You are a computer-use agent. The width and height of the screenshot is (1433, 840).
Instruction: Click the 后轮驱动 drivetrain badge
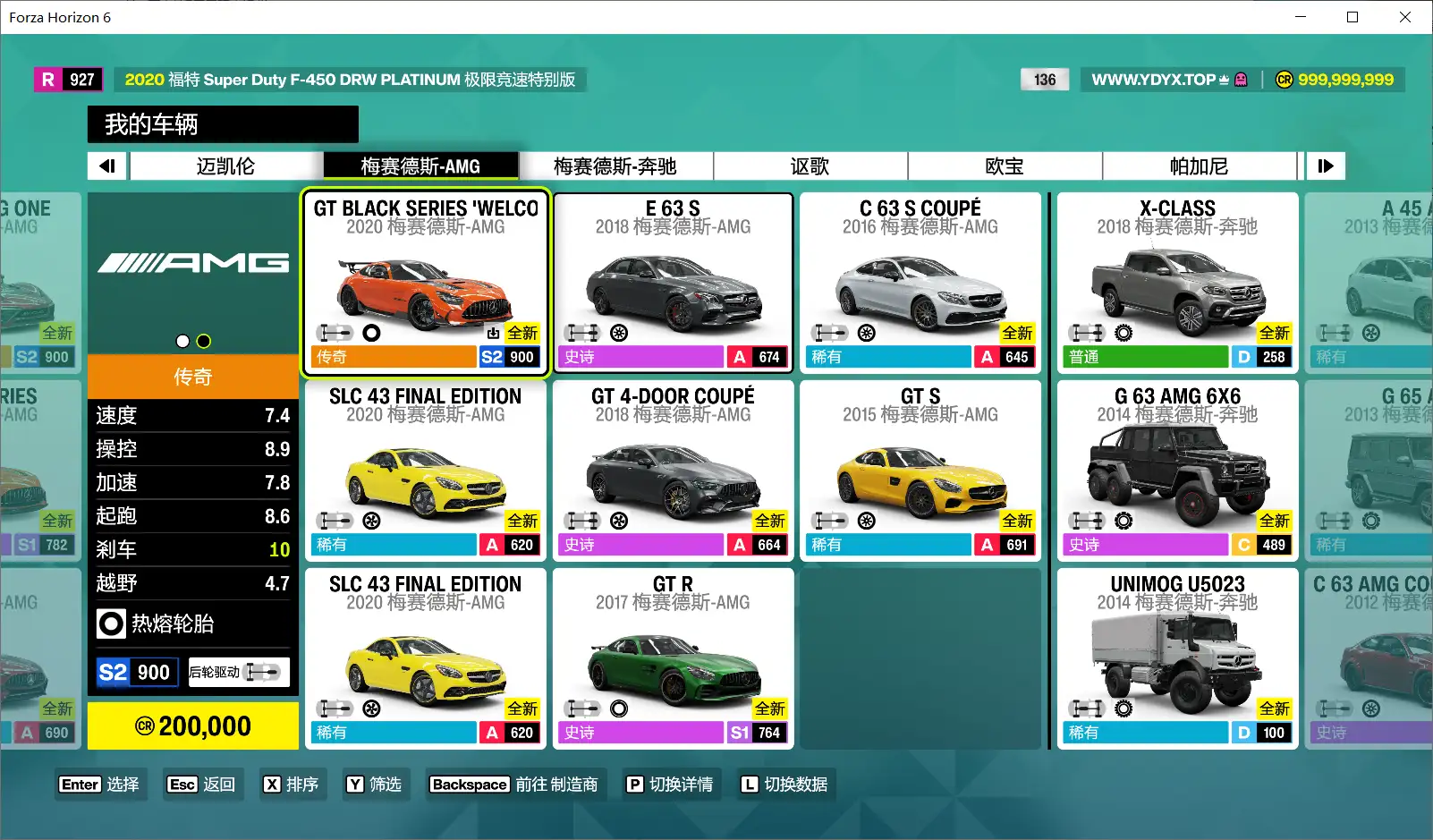239,672
